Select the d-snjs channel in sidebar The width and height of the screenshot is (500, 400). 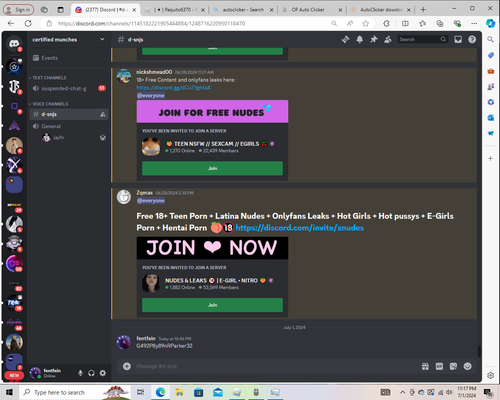[69, 114]
